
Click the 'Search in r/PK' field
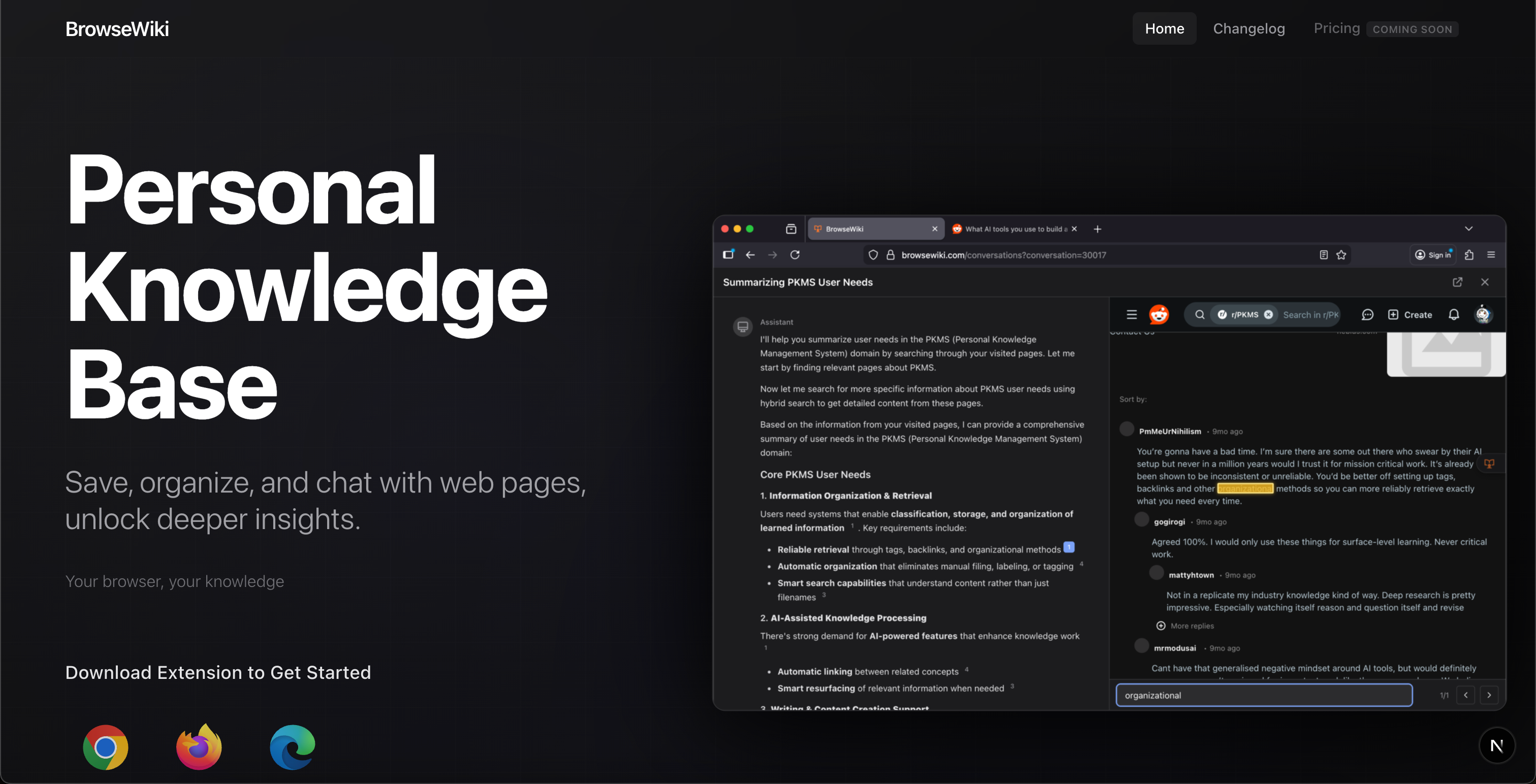pos(1310,315)
